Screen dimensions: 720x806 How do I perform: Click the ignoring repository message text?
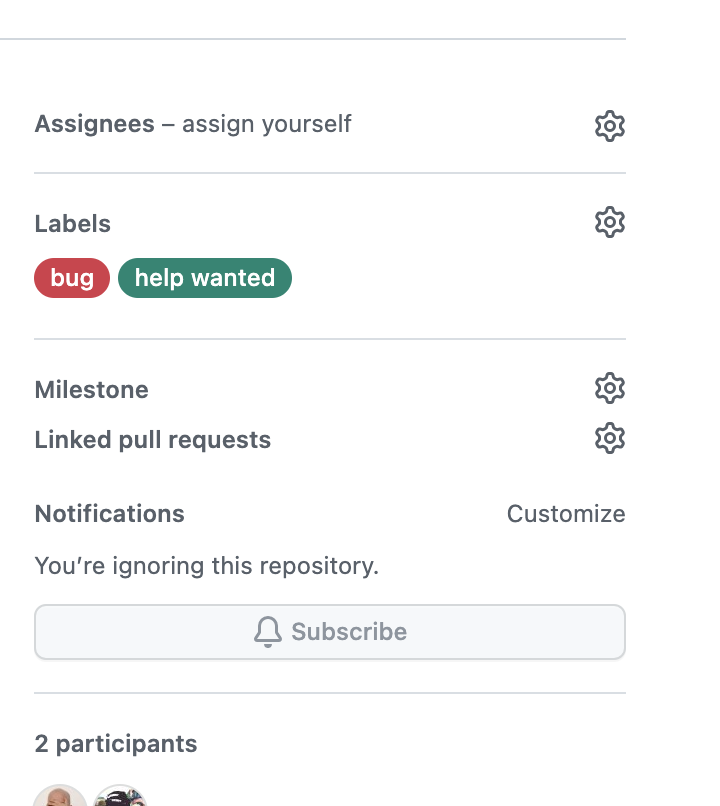coord(207,565)
